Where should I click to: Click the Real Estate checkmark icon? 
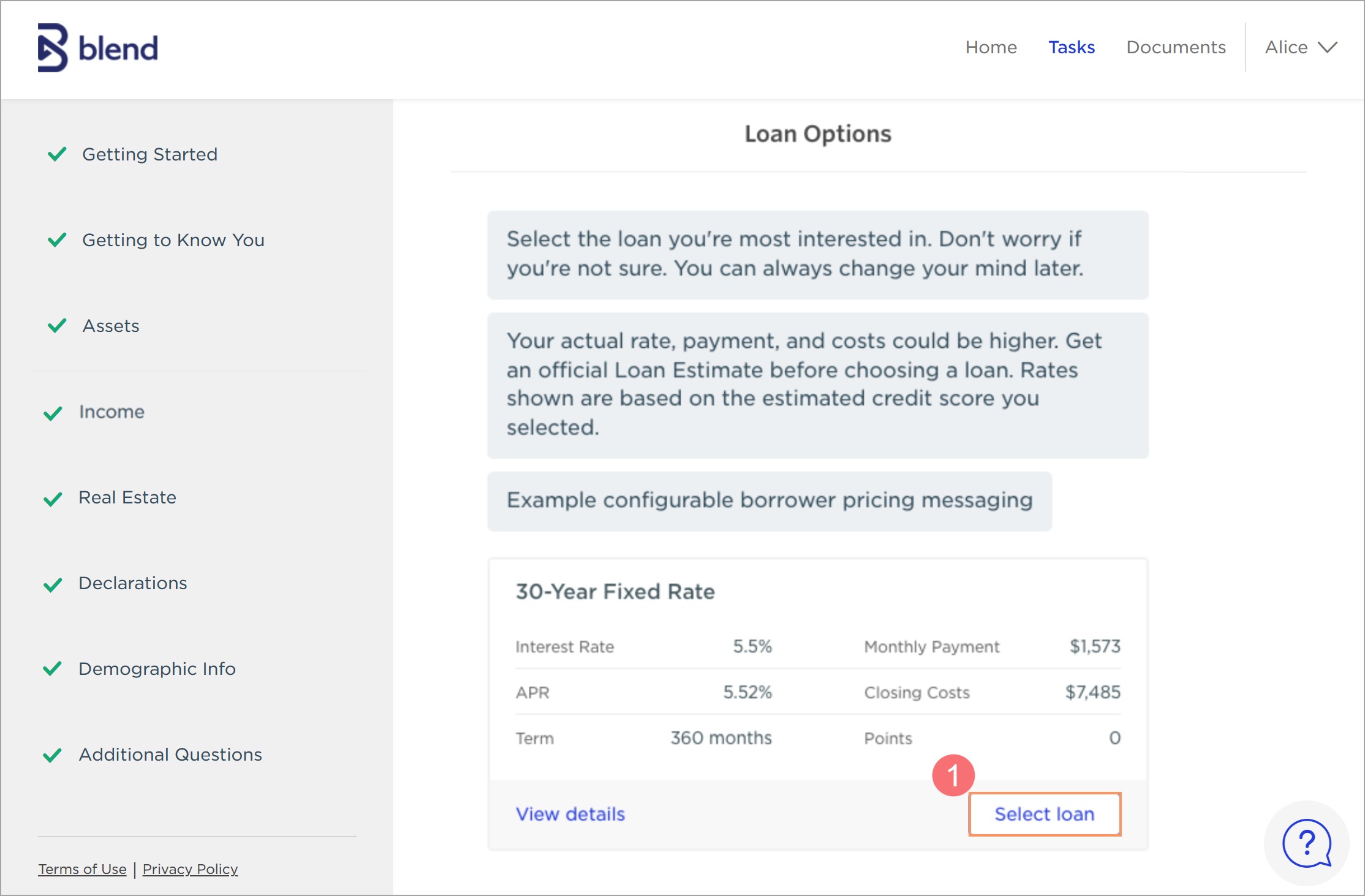[53, 499]
